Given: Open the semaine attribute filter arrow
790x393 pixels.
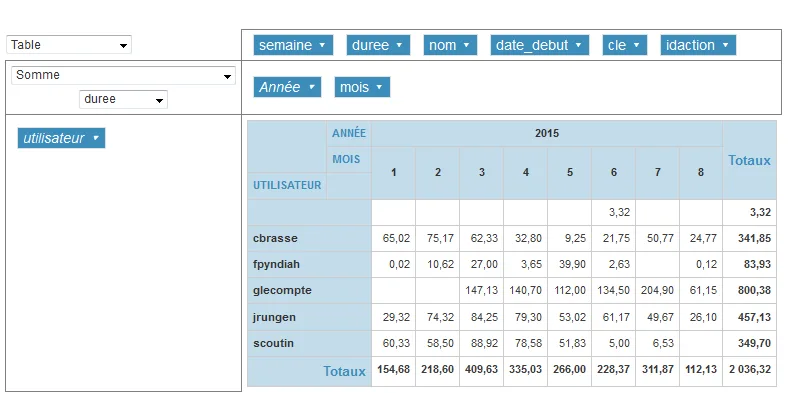Looking at the screenshot, I should (x=322, y=45).
